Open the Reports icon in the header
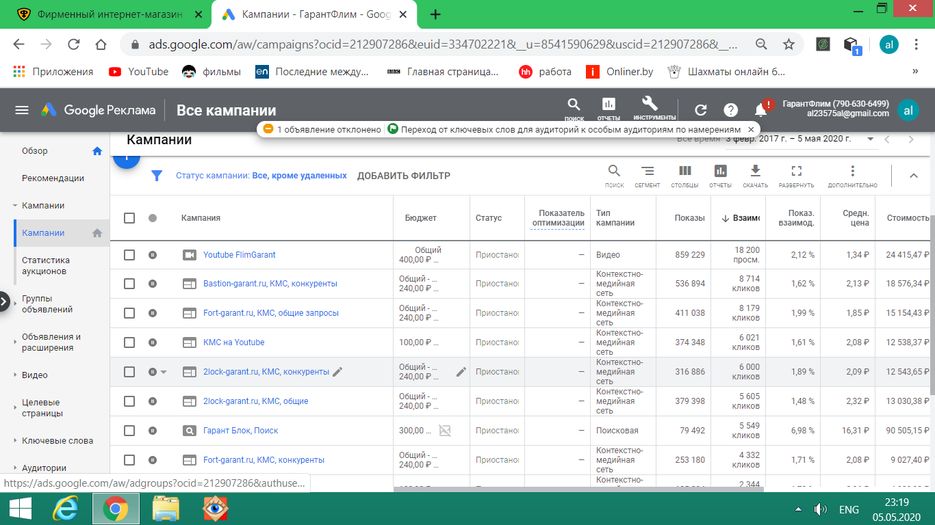 tap(608, 104)
